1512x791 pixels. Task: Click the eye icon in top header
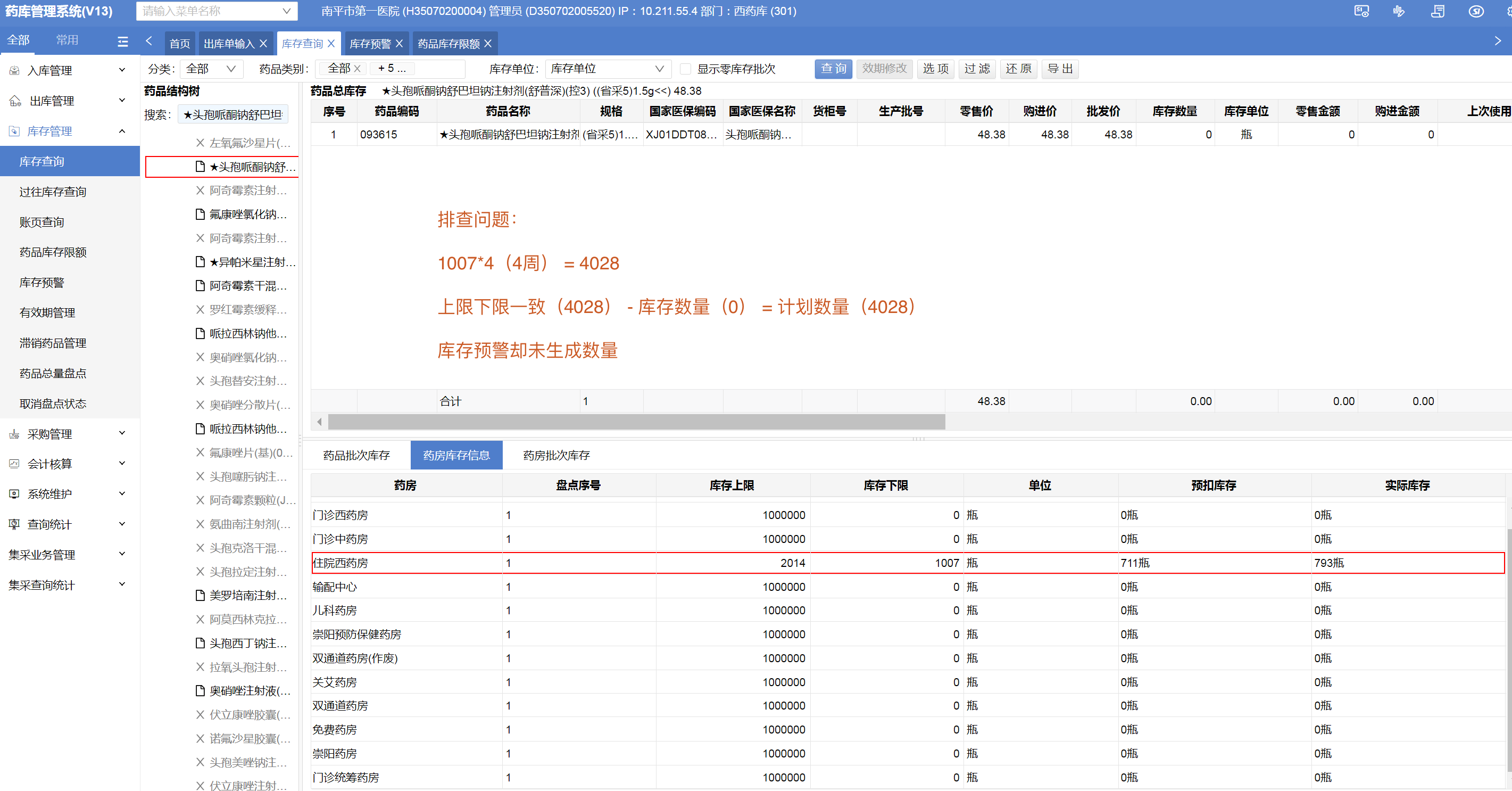(1476, 11)
